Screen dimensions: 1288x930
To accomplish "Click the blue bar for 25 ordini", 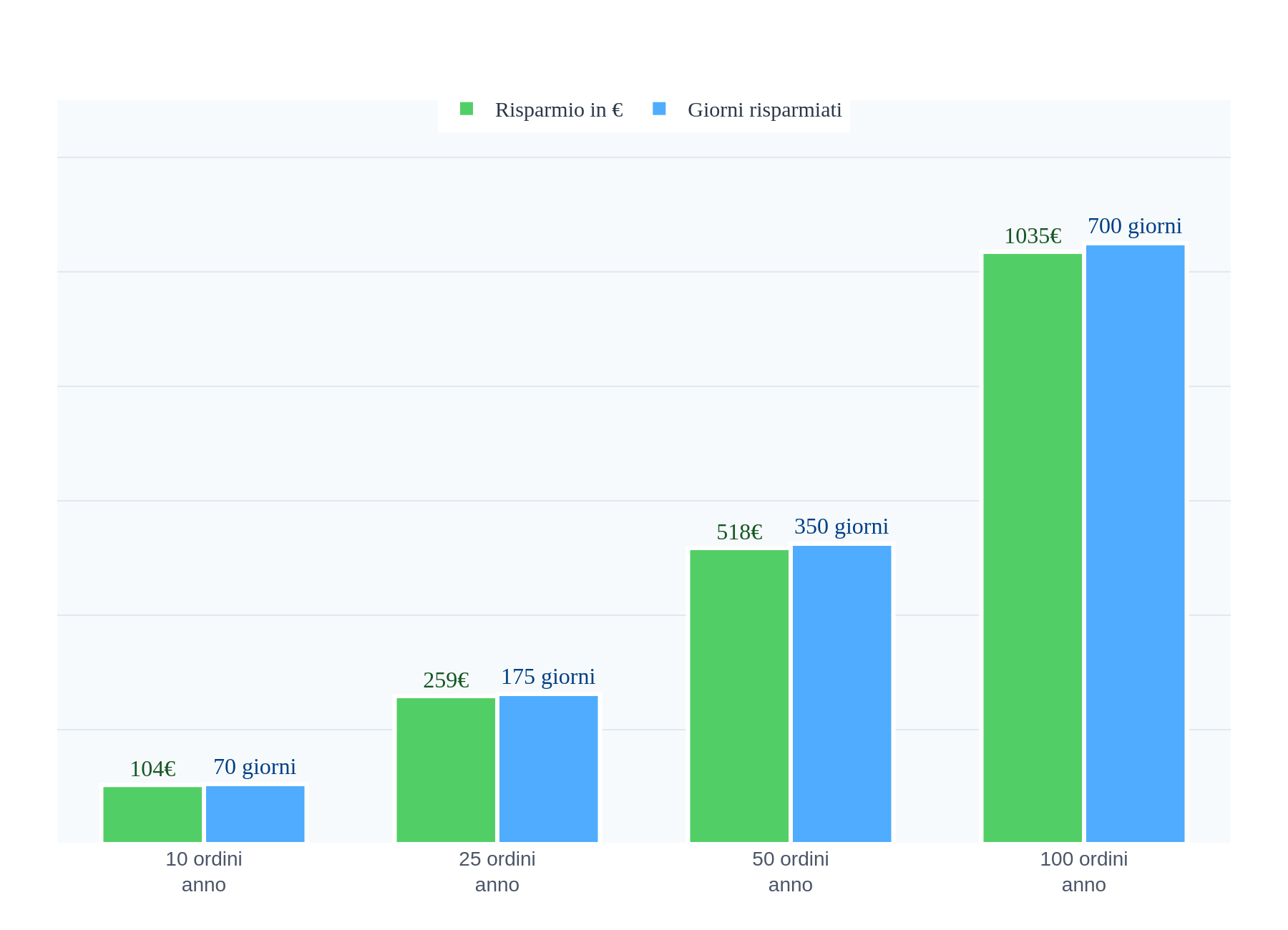I will pos(549,769).
